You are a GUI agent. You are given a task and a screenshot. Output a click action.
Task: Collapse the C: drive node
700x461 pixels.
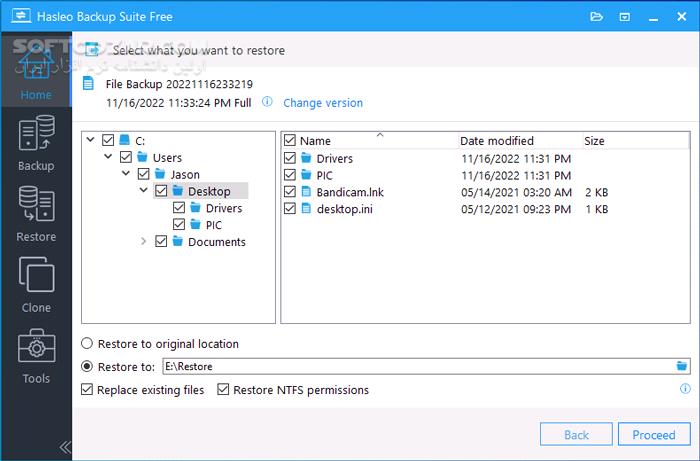[91, 140]
